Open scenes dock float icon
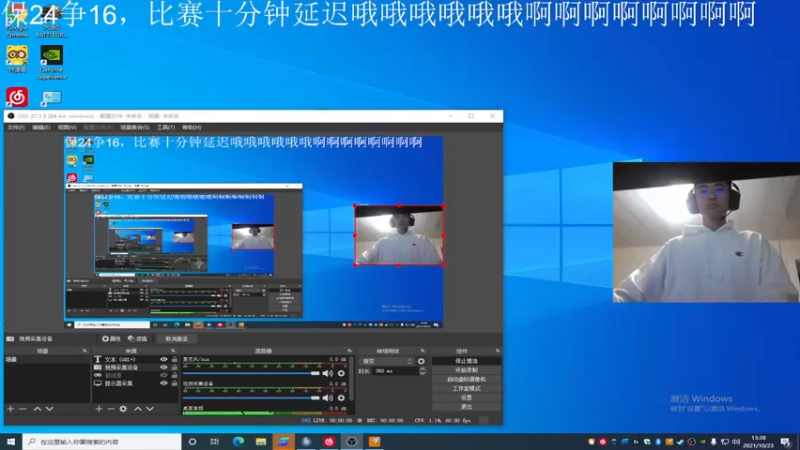The width and height of the screenshot is (800, 450). click(x=85, y=351)
